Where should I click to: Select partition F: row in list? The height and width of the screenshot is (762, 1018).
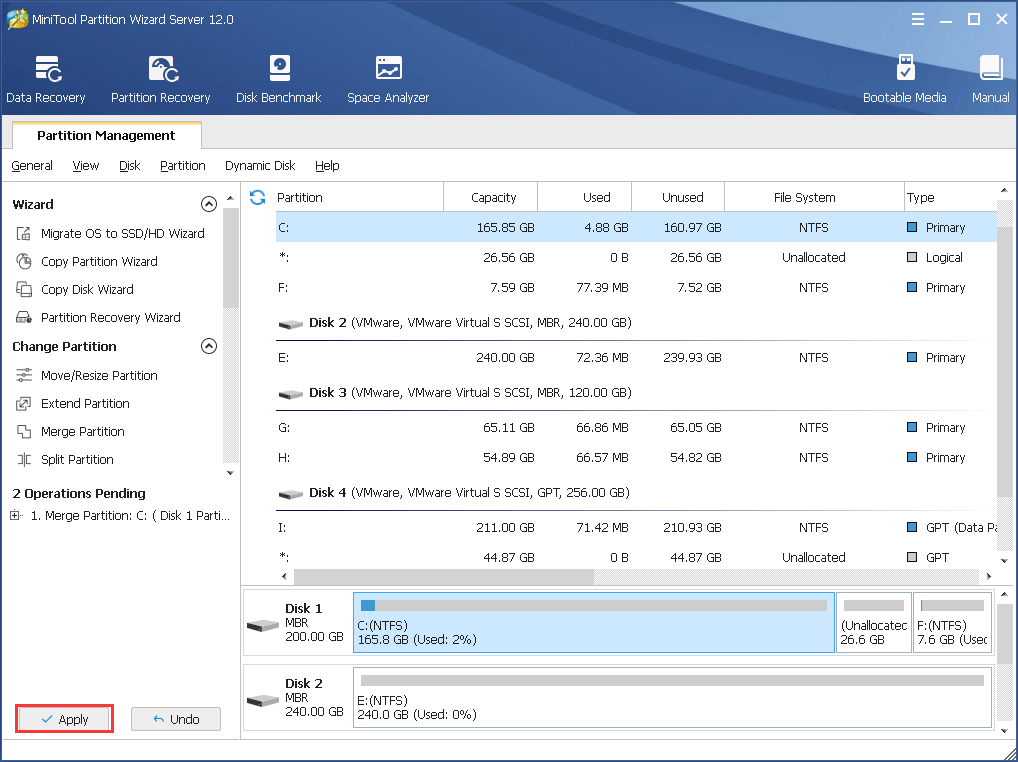coord(636,287)
